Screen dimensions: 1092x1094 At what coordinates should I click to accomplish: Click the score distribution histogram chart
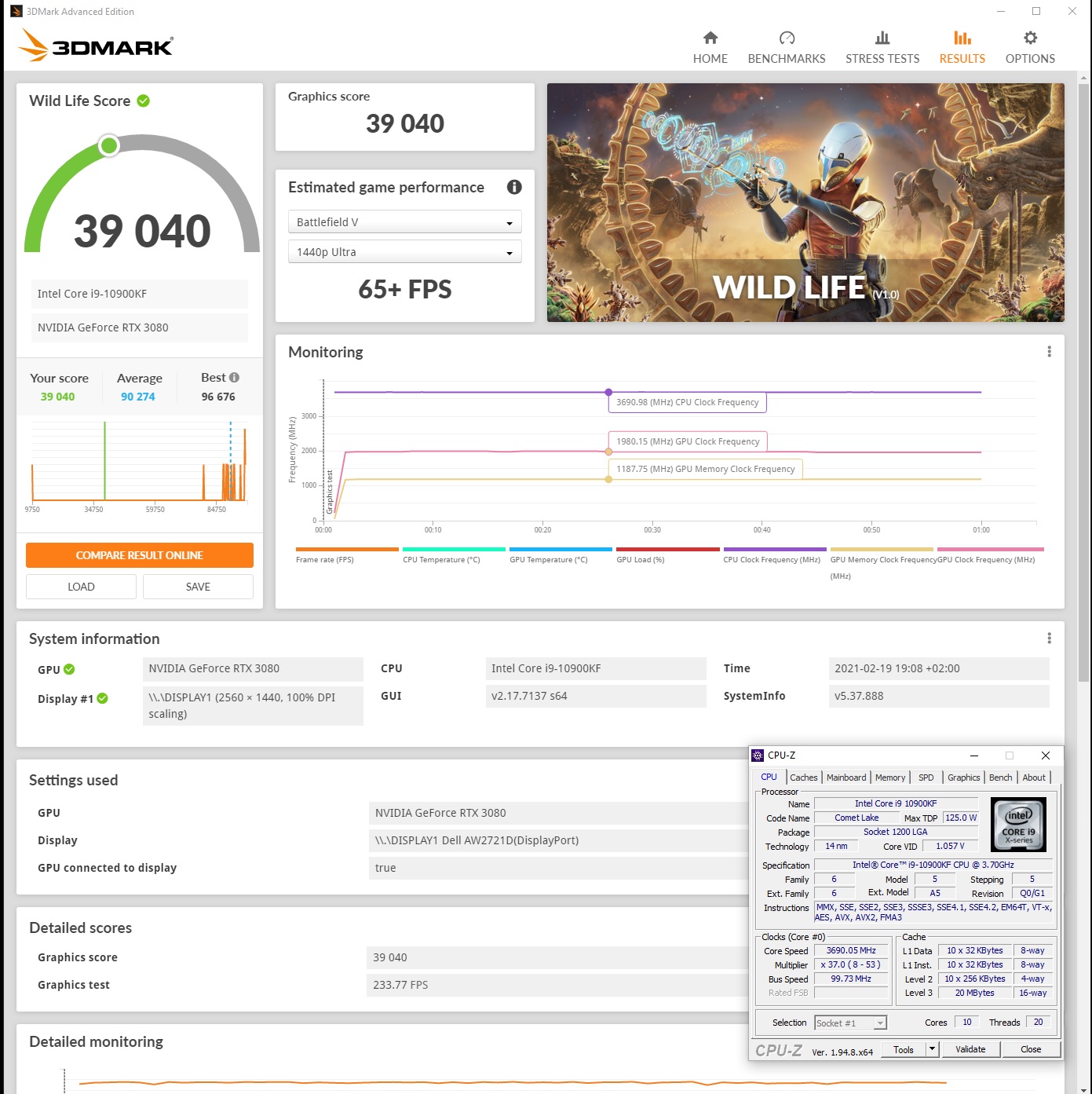point(139,467)
